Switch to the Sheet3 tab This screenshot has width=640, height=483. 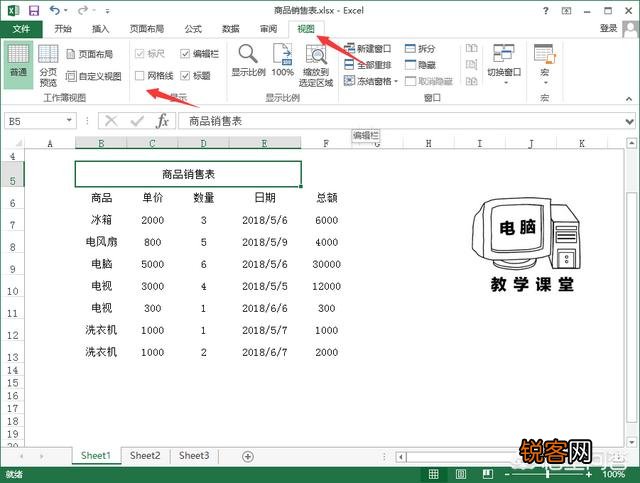(194, 456)
